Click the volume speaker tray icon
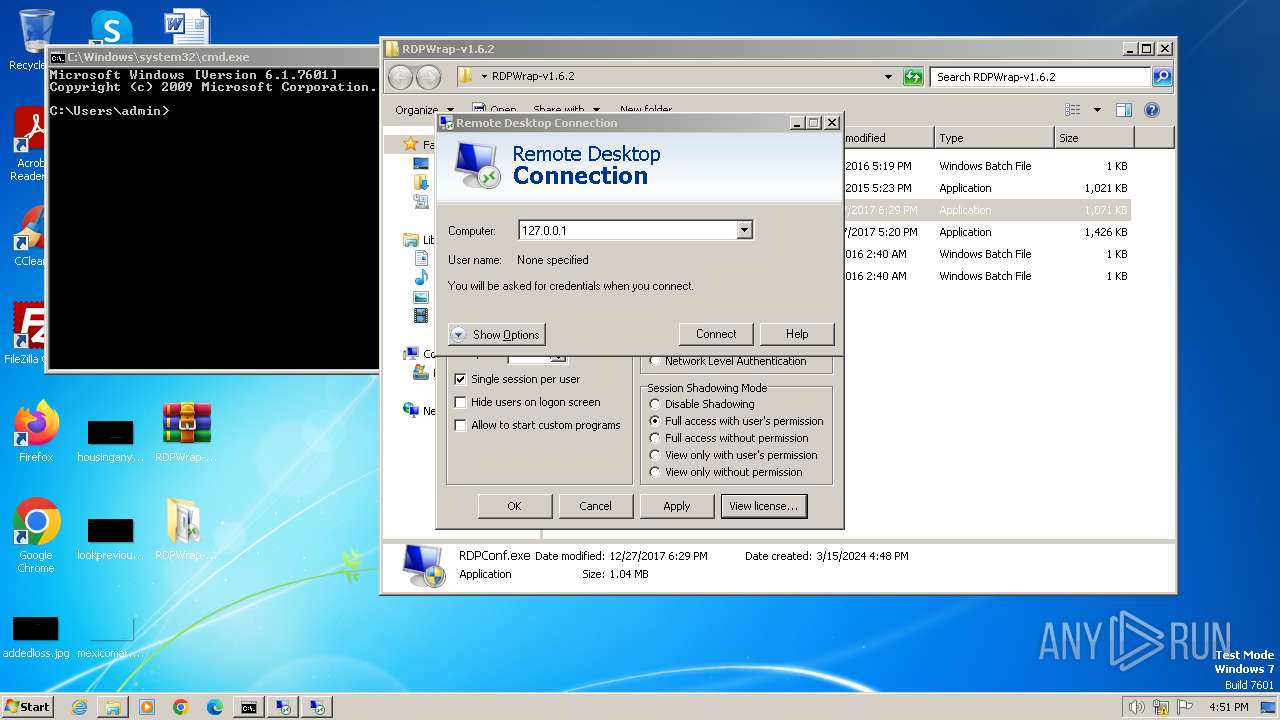This screenshot has width=1280, height=720. [x=1137, y=707]
